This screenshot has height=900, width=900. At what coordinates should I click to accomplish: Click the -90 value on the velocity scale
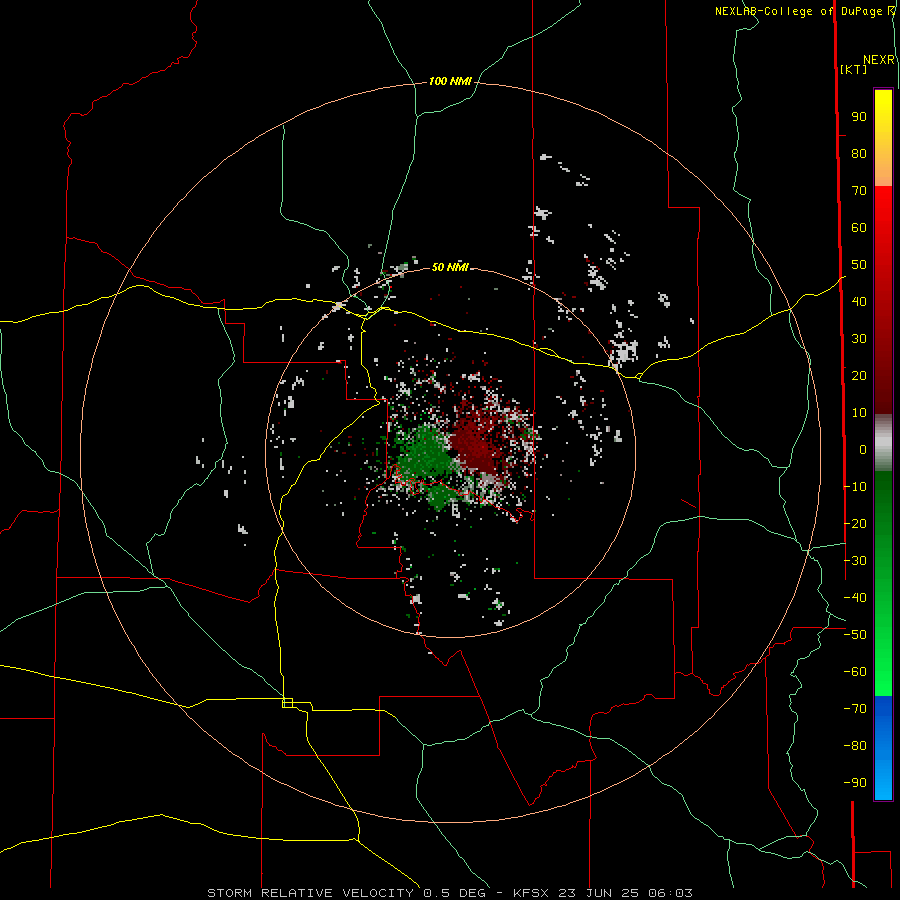[855, 782]
